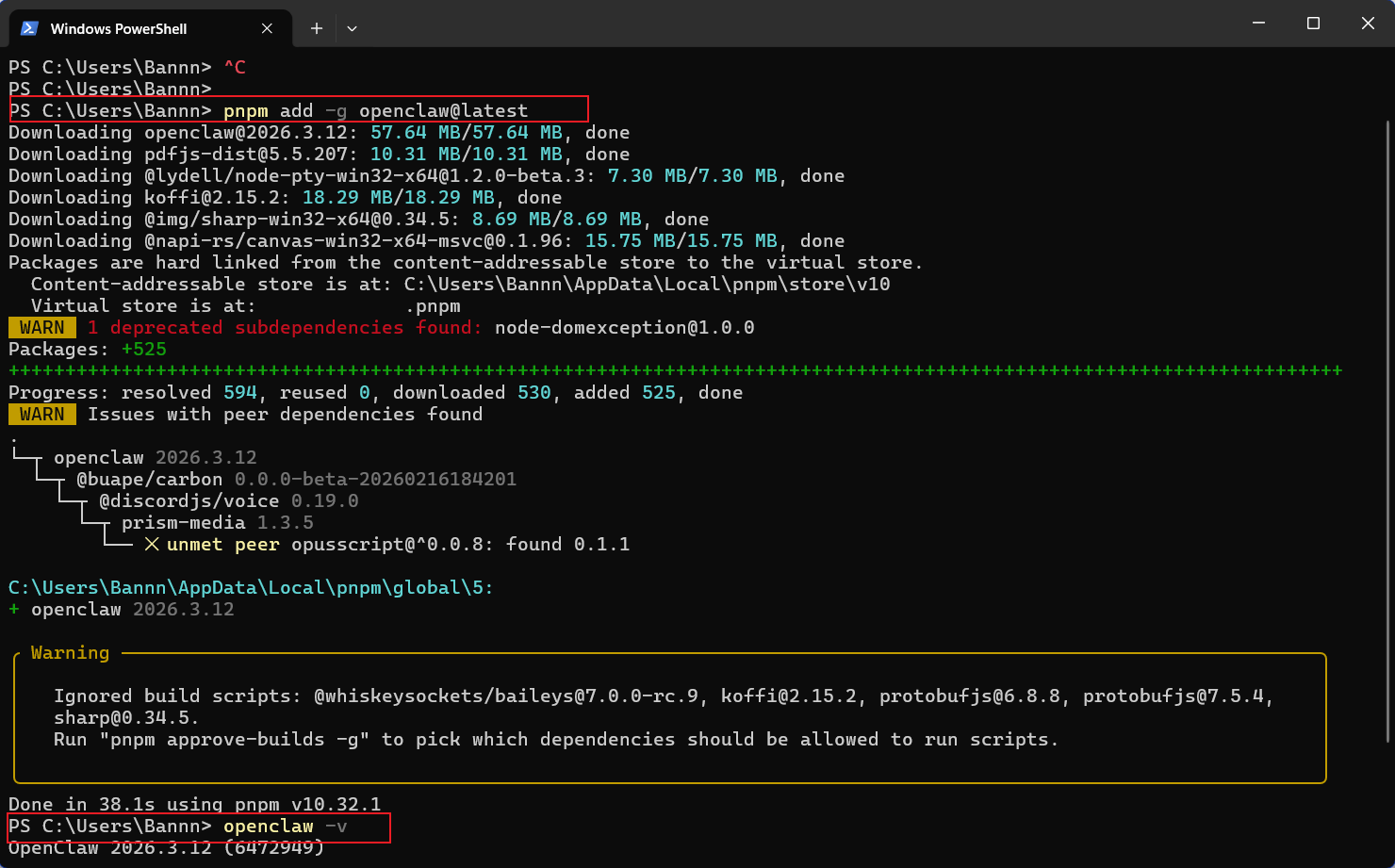Click the WARN badge beside 'deprecated subdependencies'
Image resolution: width=1395 pixels, height=868 pixels.
pyautogui.click(x=42, y=327)
